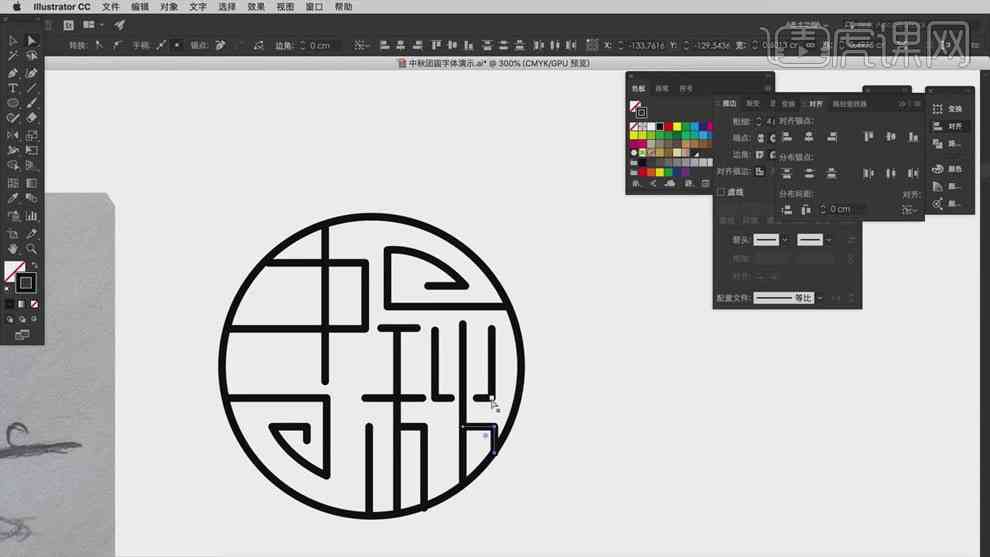The image size is (990, 557).
Task: Open Transform (变换) panel from right dock
Action: [948, 109]
